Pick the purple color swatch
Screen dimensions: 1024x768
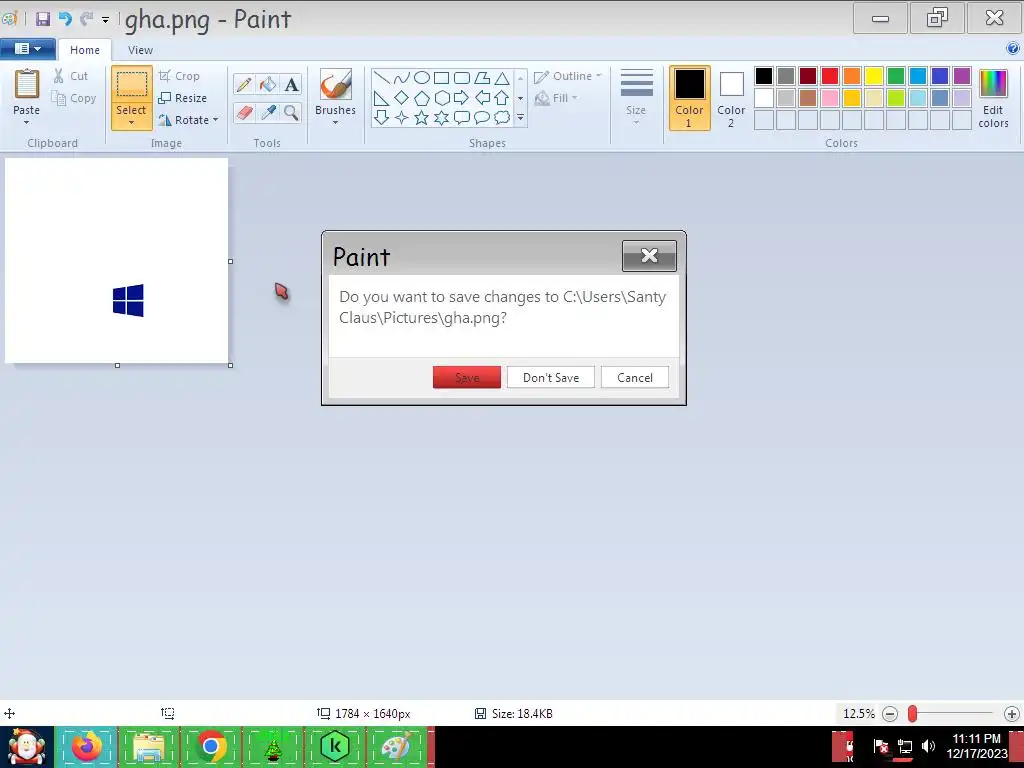point(962,76)
